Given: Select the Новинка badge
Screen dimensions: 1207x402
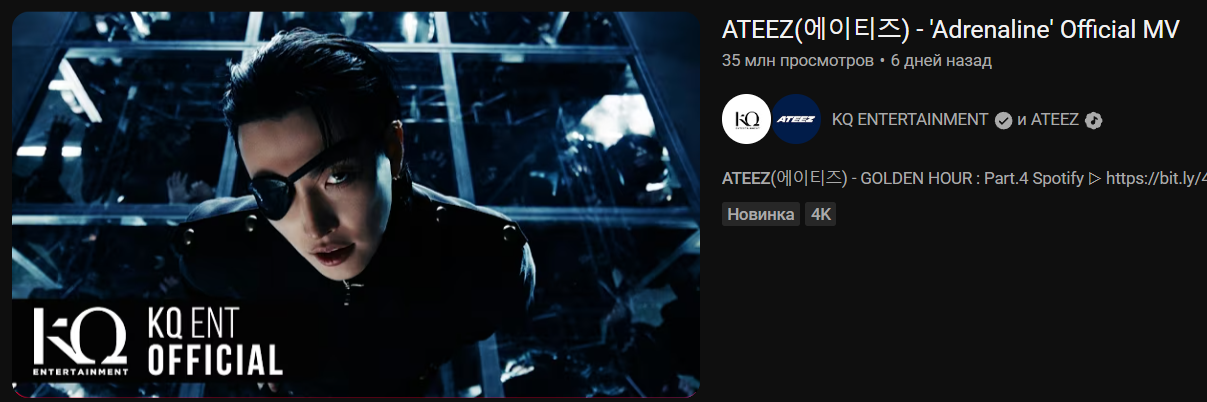Looking at the screenshot, I should tap(761, 214).
